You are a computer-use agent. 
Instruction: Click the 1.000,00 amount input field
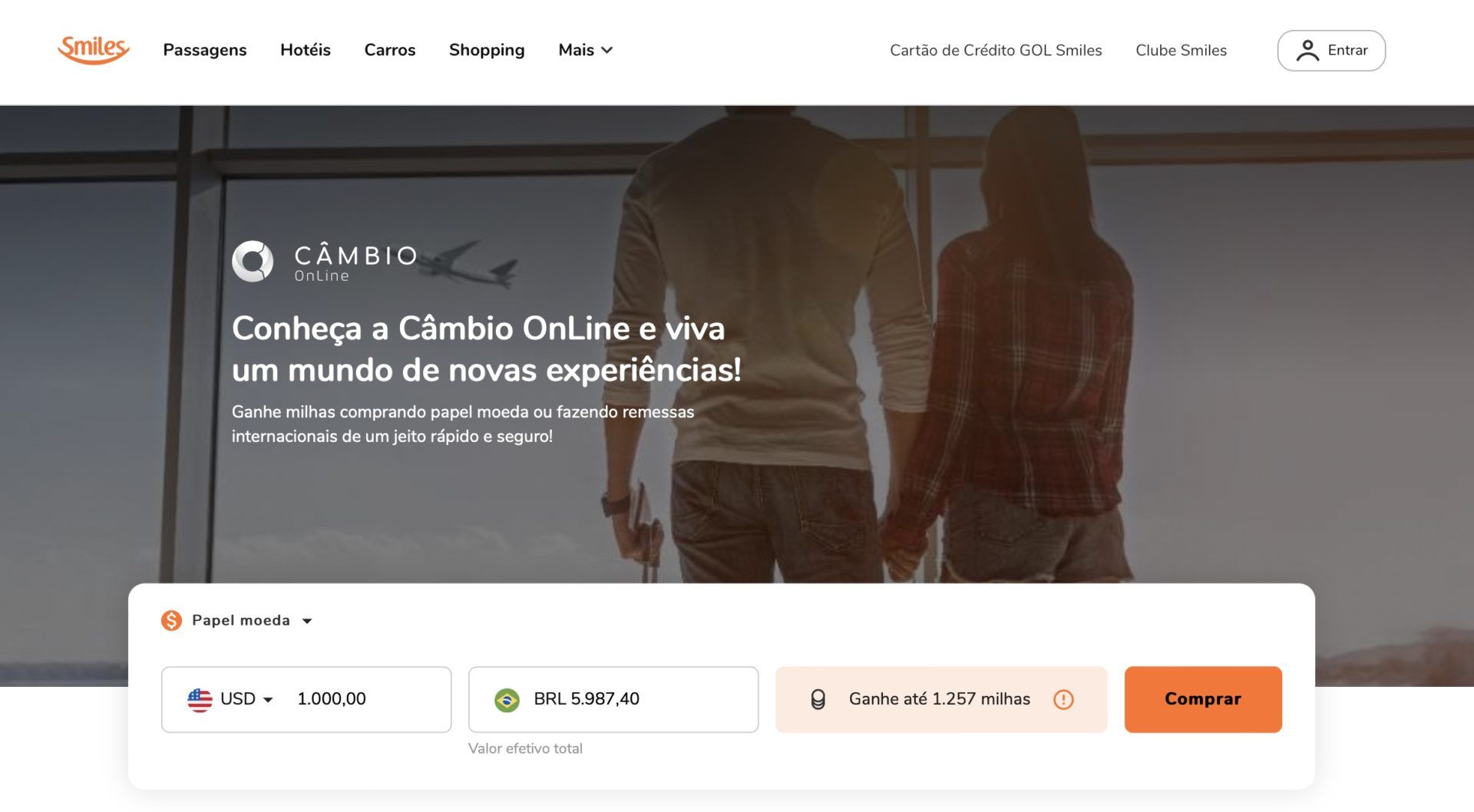click(x=367, y=699)
